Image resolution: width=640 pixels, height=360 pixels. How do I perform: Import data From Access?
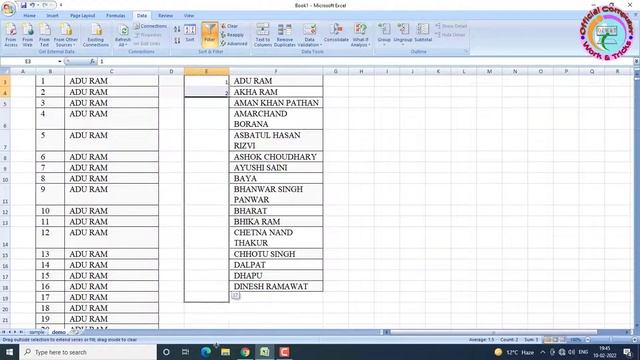pyautogui.click(x=11, y=35)
